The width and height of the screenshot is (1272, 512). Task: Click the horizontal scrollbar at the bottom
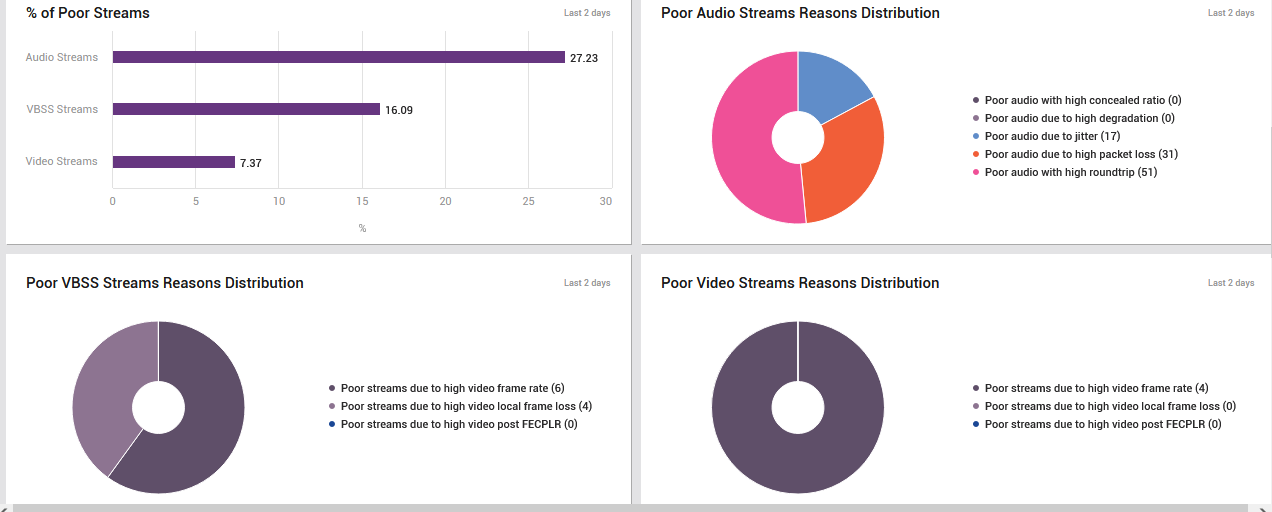click(630, 508)
